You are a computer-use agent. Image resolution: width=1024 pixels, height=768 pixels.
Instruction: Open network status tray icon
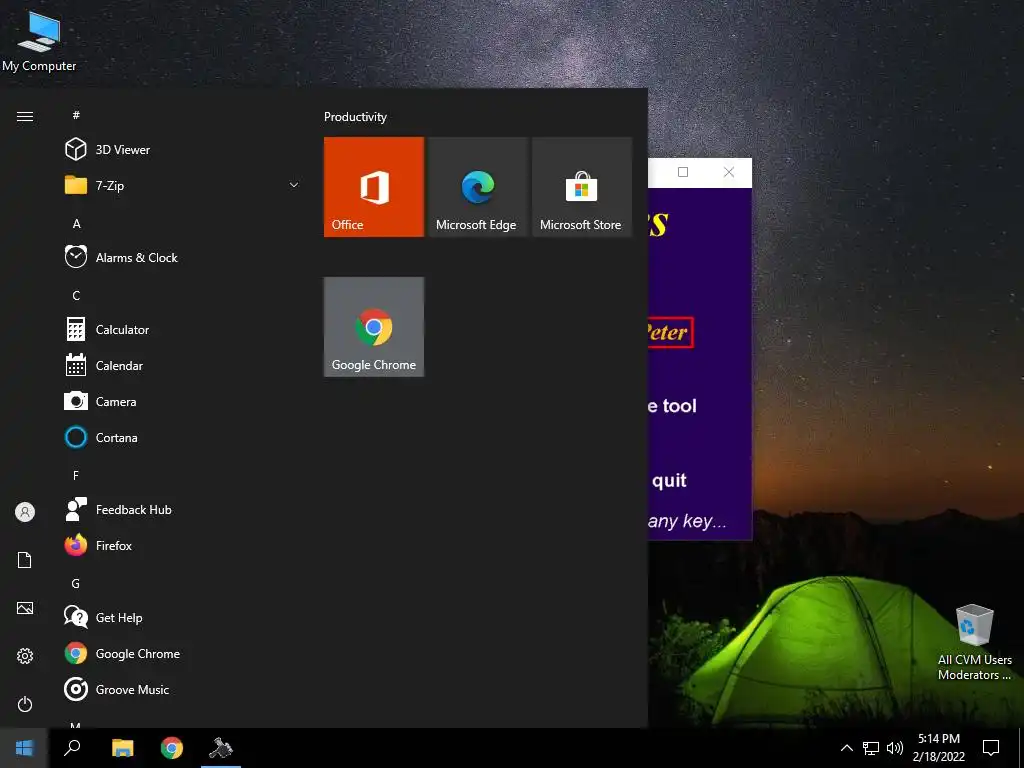871,748
